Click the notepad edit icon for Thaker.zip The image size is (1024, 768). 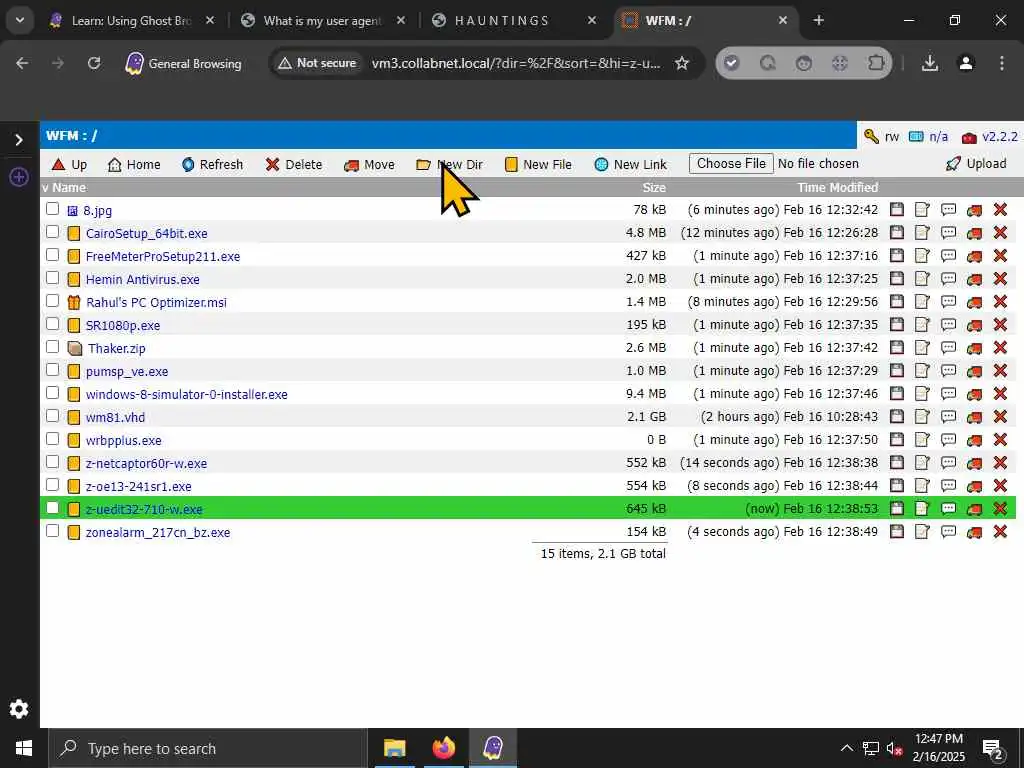point(922,347)
